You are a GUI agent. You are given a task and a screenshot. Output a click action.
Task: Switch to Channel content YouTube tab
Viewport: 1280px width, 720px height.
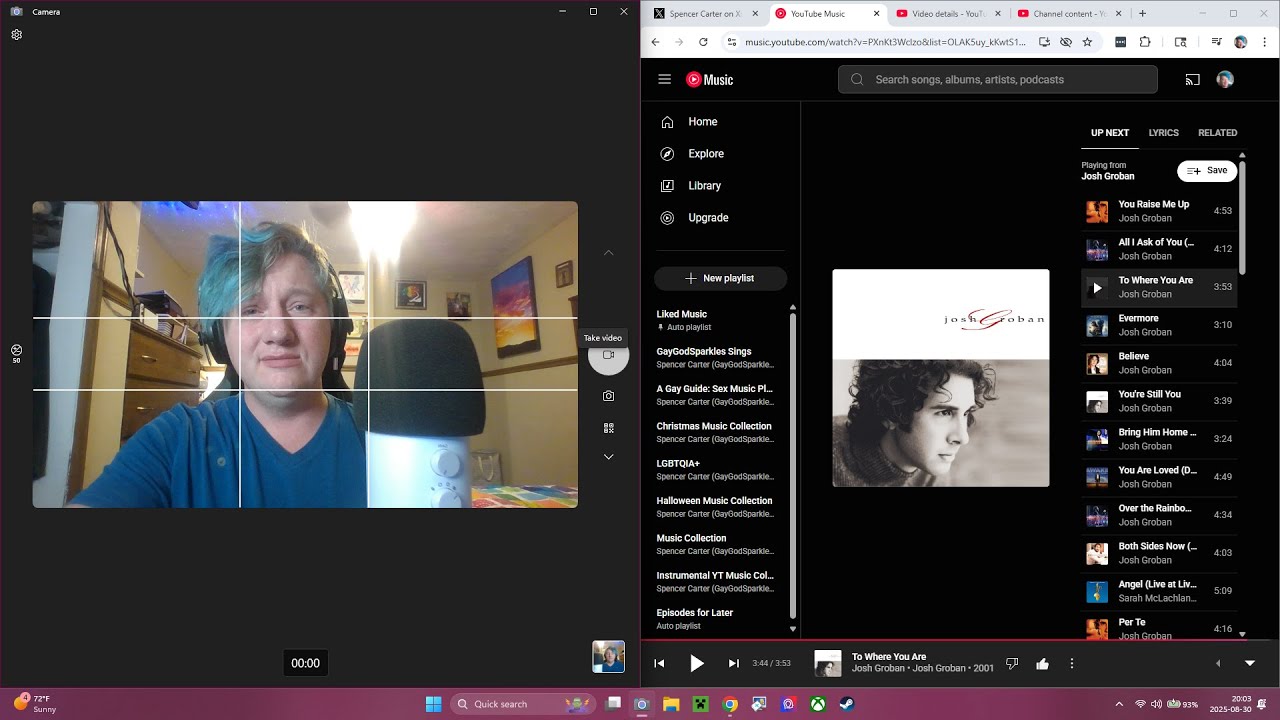click(1068, 13)
